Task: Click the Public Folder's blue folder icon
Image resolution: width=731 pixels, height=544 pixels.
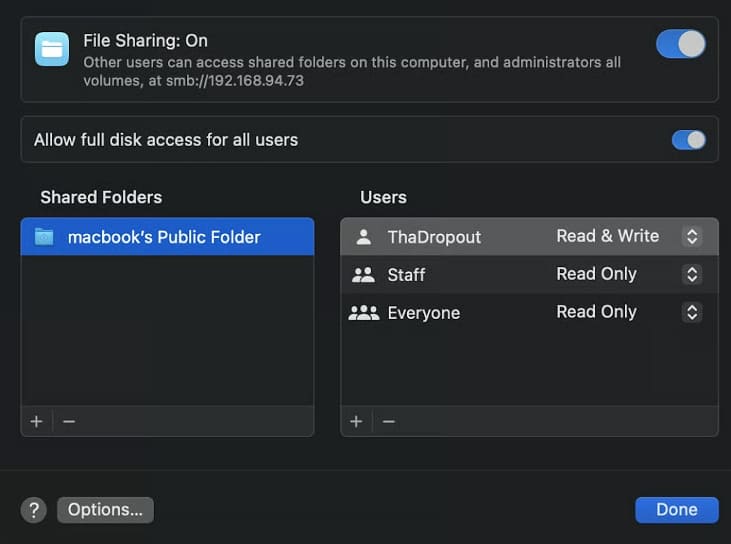Action: coord(44,237)
